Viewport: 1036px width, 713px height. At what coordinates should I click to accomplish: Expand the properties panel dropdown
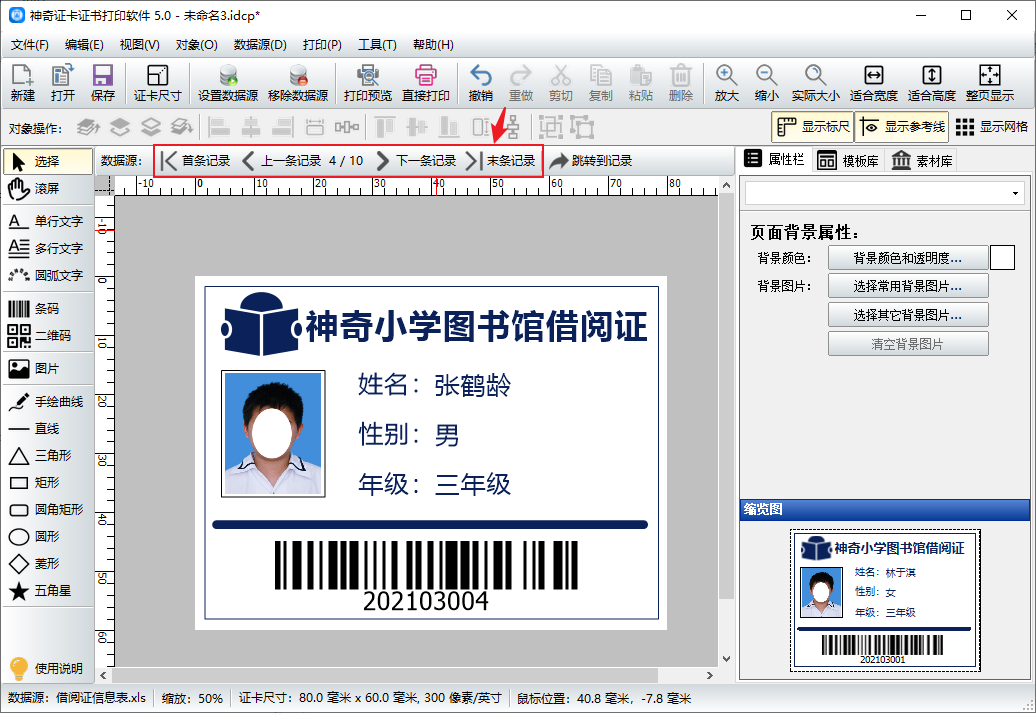point(1014,194)
